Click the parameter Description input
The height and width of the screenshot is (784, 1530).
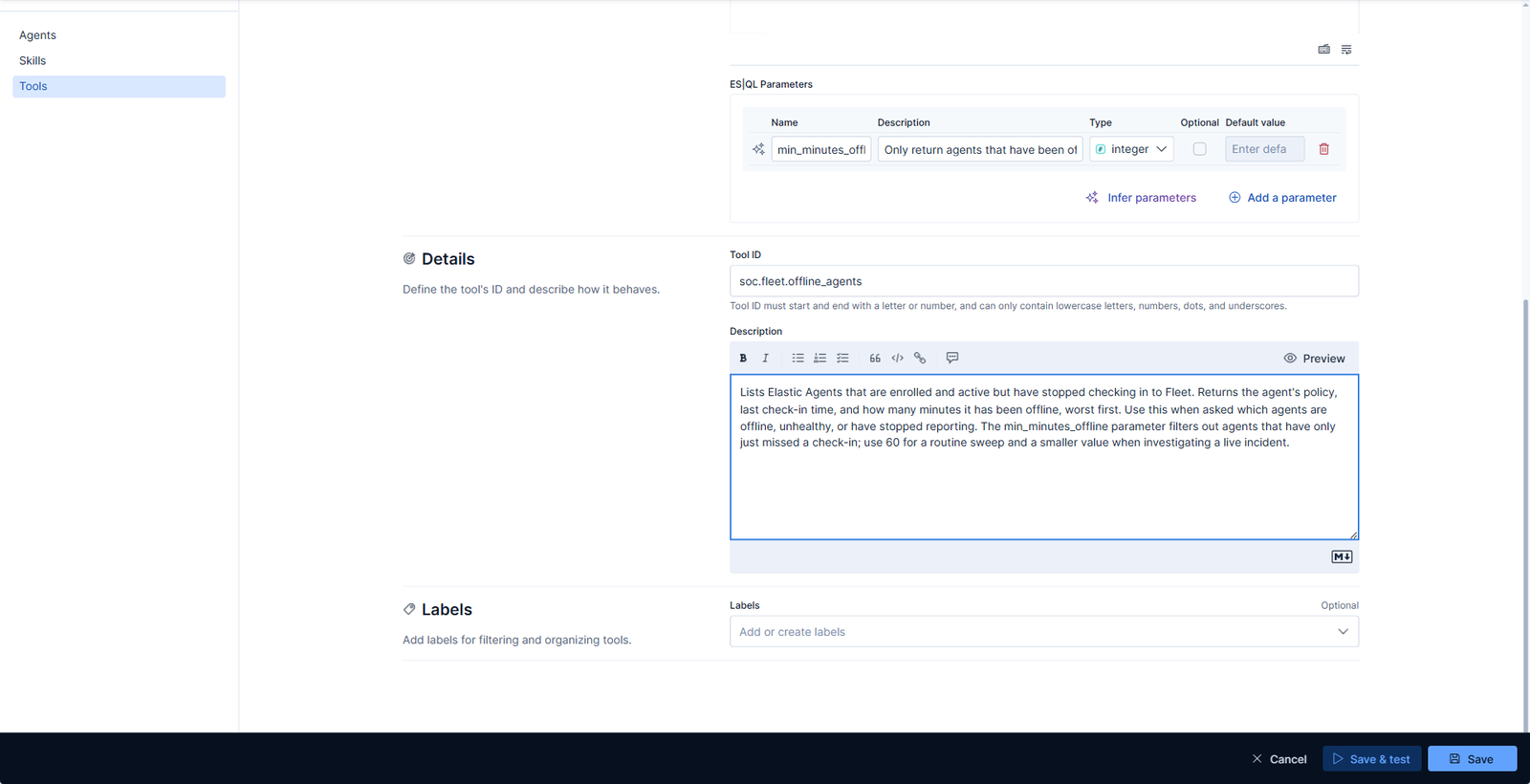click(x=980, y=149)
